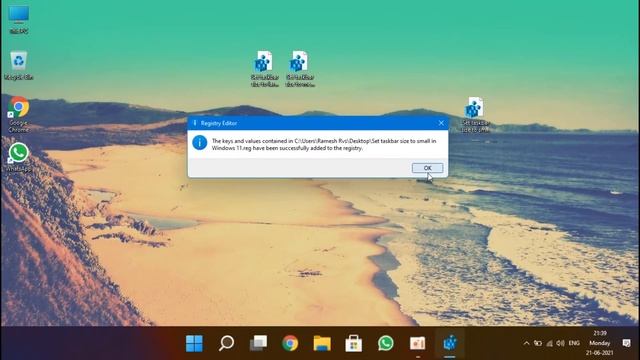This screenshot has height=360, width=640.
Task: Select the This PC desktop icon
Action: (19, 20)
